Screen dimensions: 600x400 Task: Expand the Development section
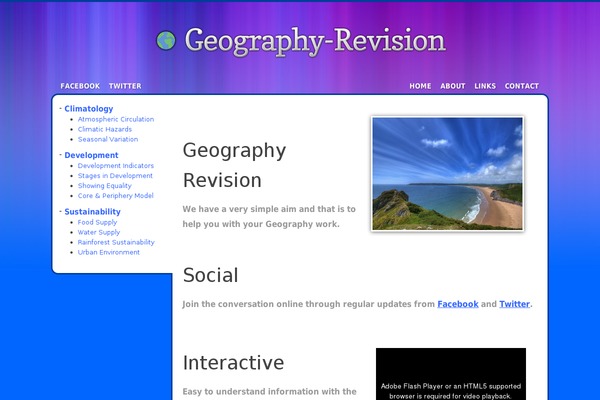[91, 155]
